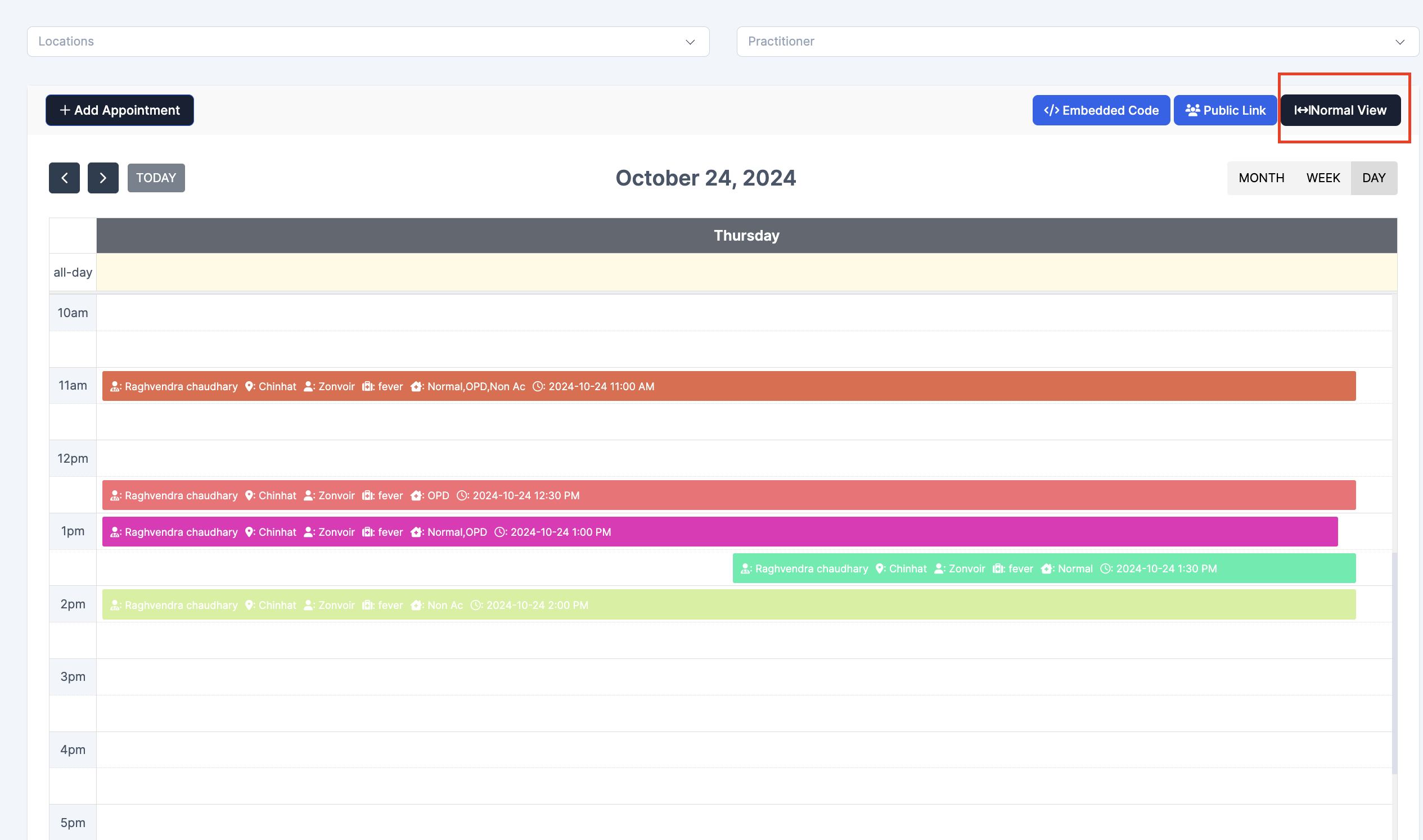Click clock icon in 1:00 PM appointment
This screenshot has width=1423, height=840.
[x=500, y=532]
